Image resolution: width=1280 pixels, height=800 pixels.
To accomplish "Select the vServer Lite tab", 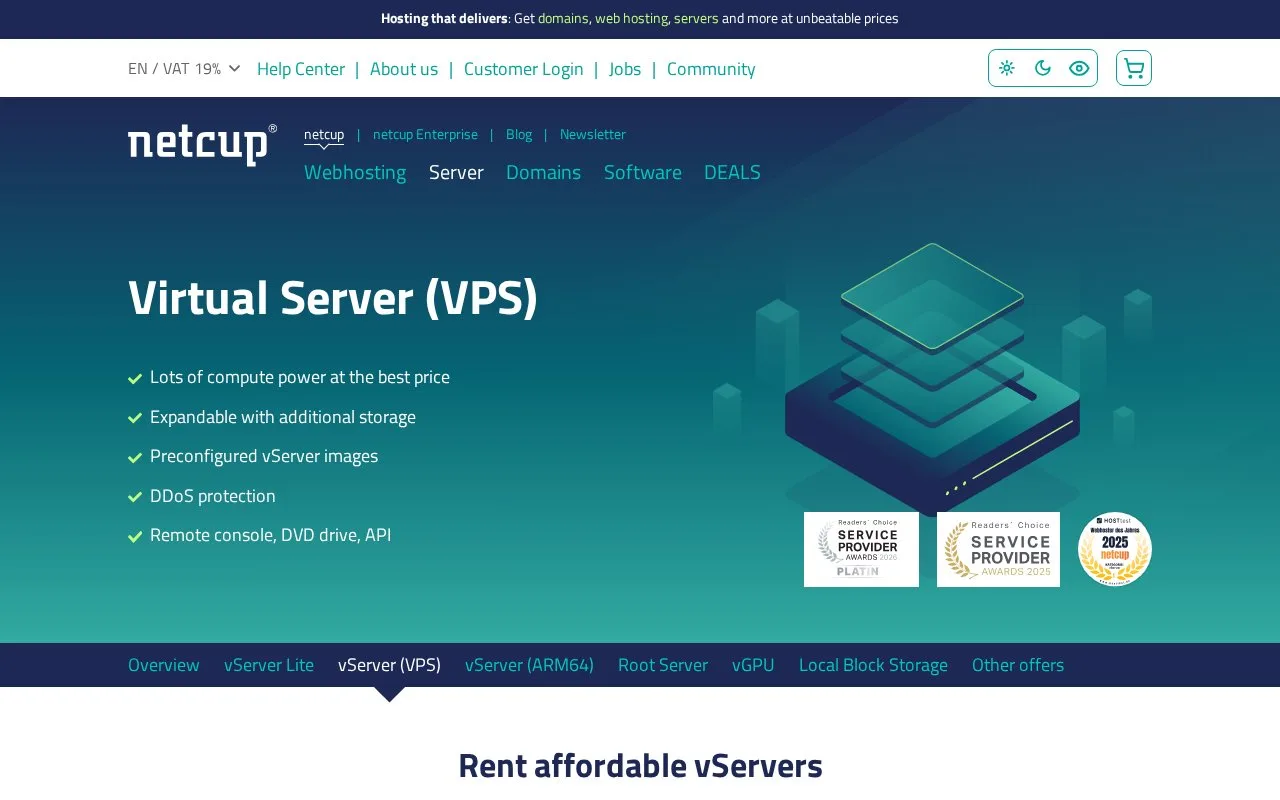I will point(269,665).
